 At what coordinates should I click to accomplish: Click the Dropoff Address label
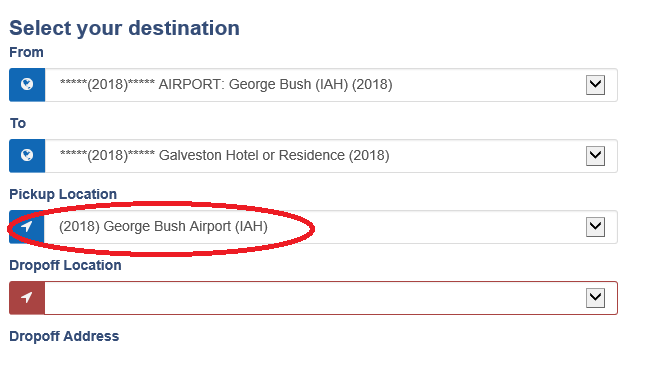point(64,336)
